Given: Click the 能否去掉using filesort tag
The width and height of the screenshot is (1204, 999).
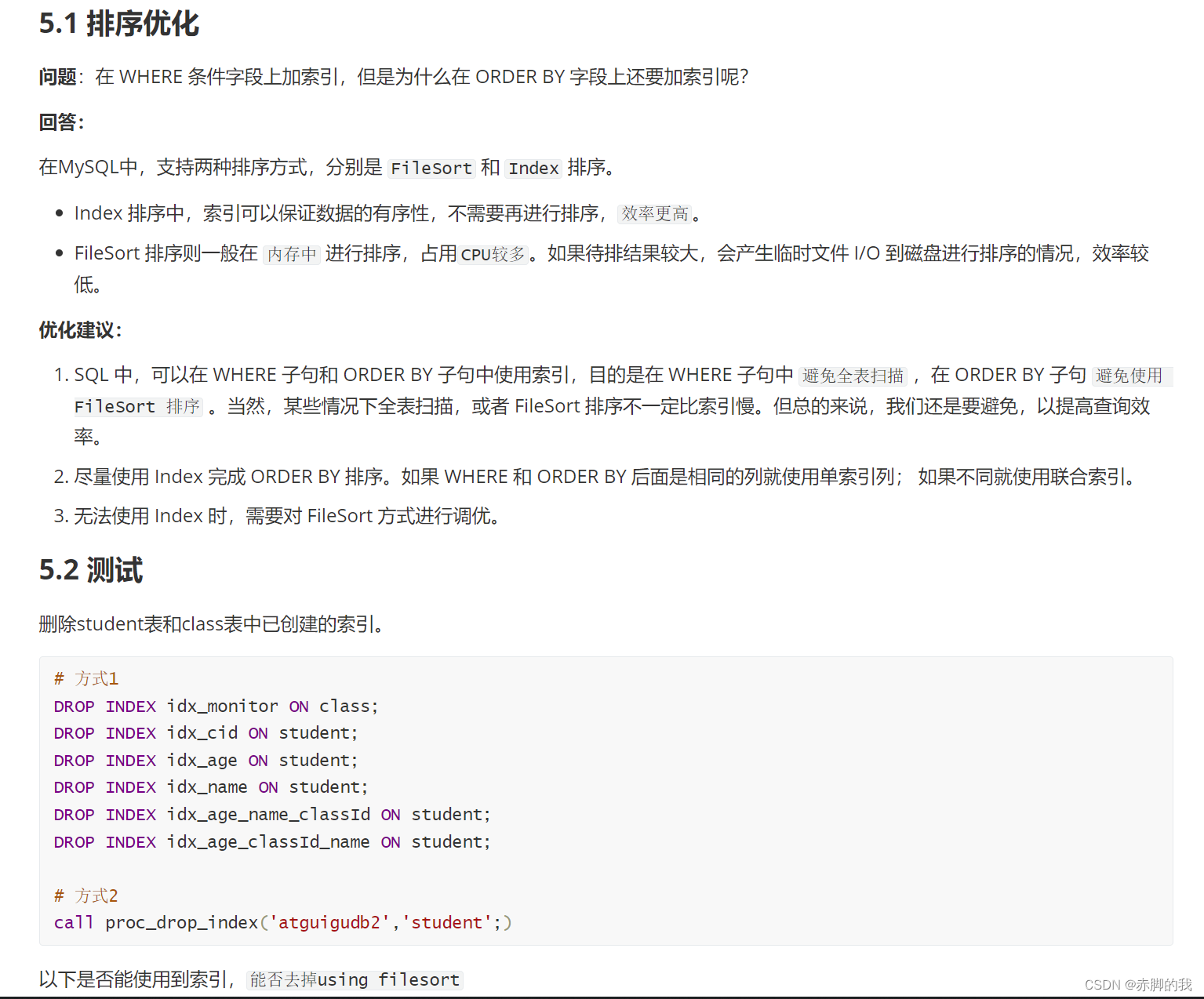Looking at the screenshot, I should (355, 979).
